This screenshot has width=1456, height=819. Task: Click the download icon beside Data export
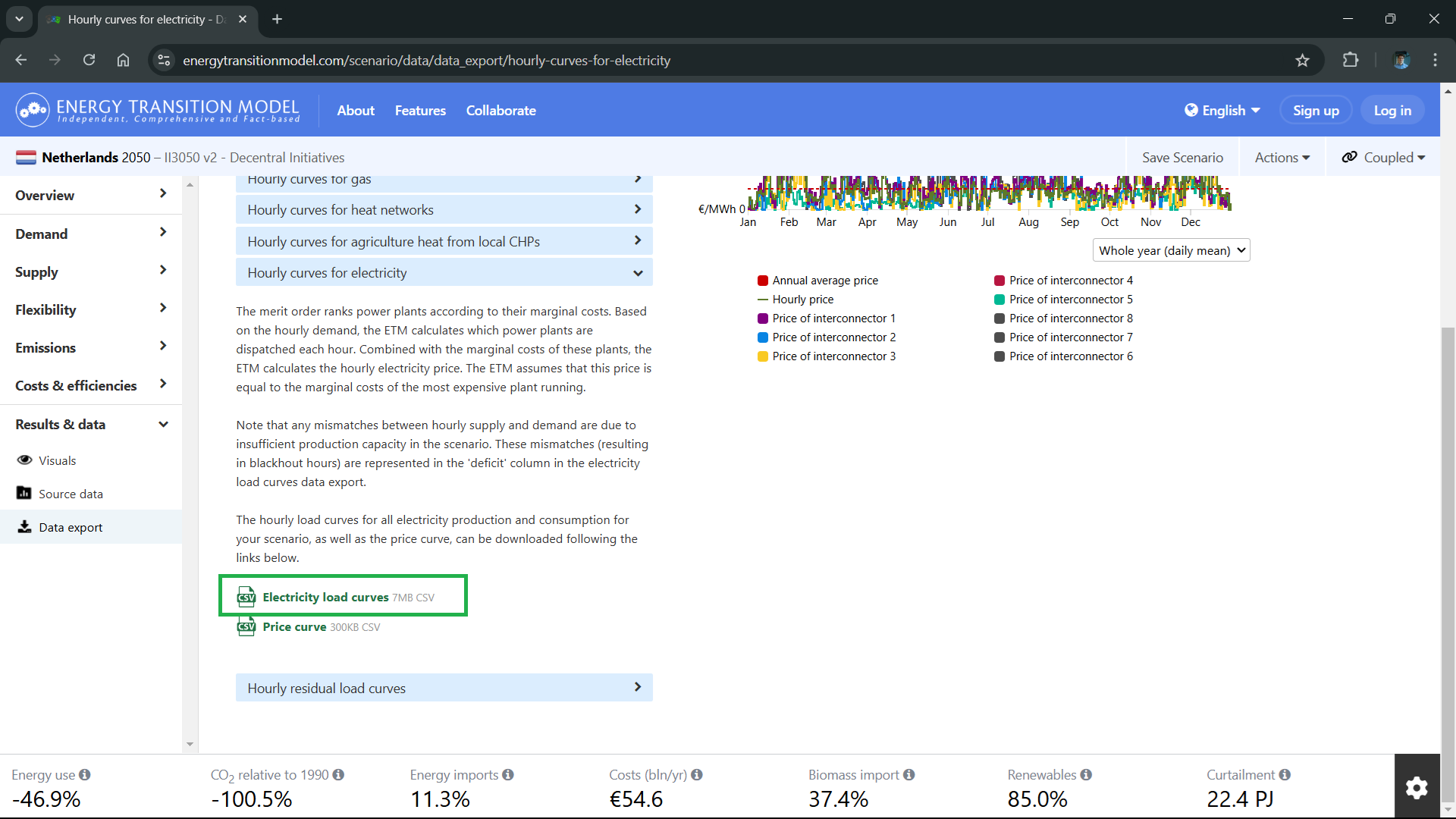pyautogui.click(x=24, y=526)
